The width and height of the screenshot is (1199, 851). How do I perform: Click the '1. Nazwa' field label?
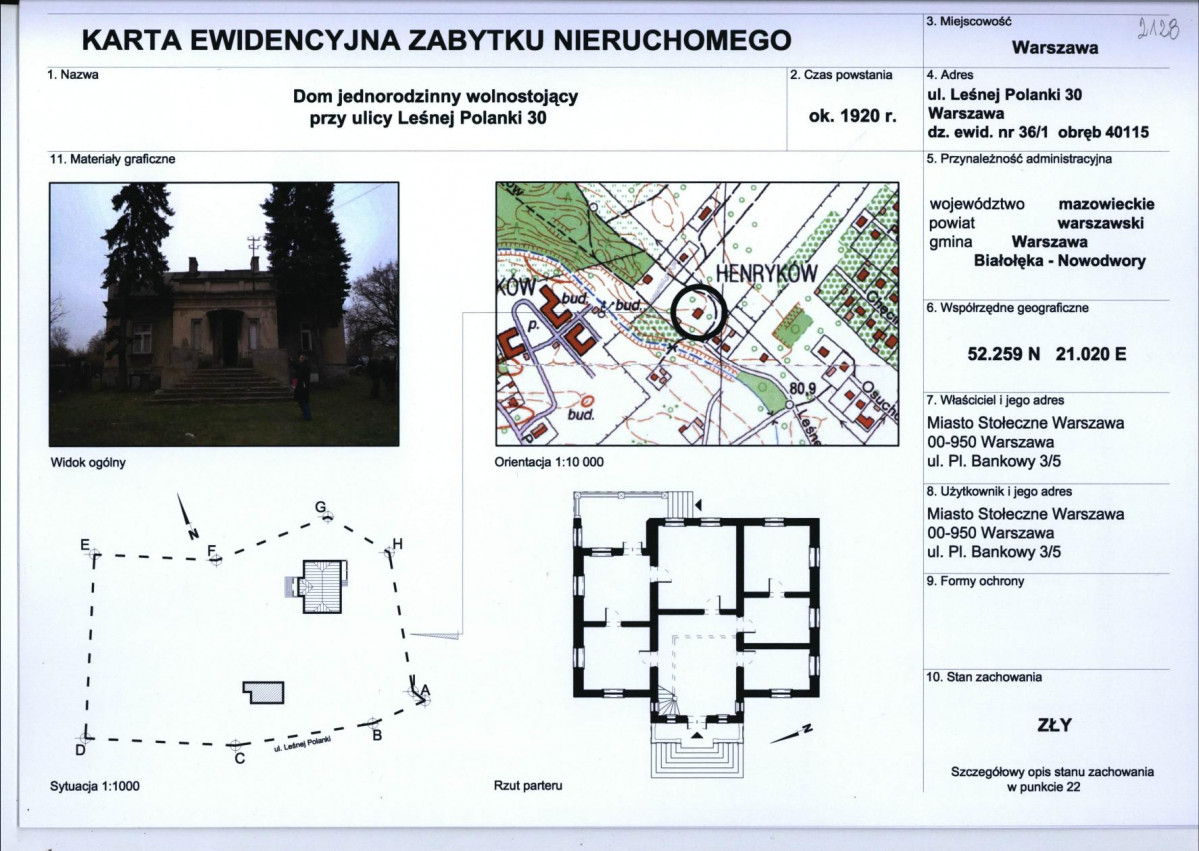[73, 75]
